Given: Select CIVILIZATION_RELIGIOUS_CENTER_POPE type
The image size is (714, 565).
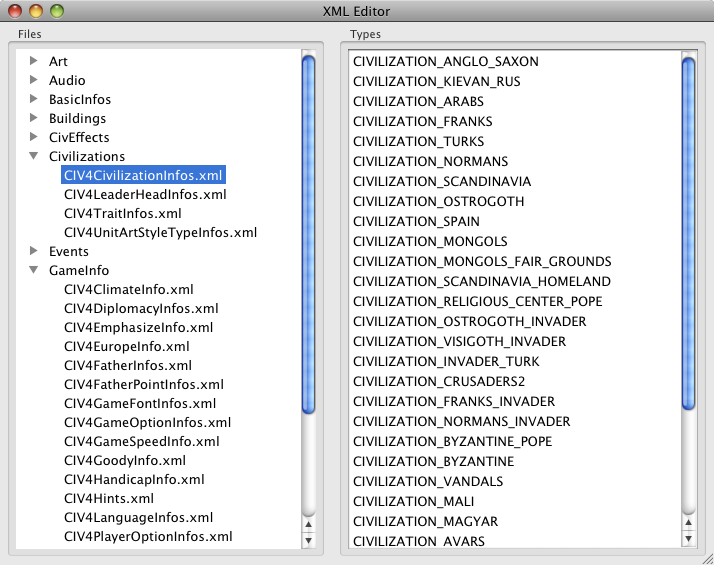Looking at the screenshot, I should coord(478,302).
